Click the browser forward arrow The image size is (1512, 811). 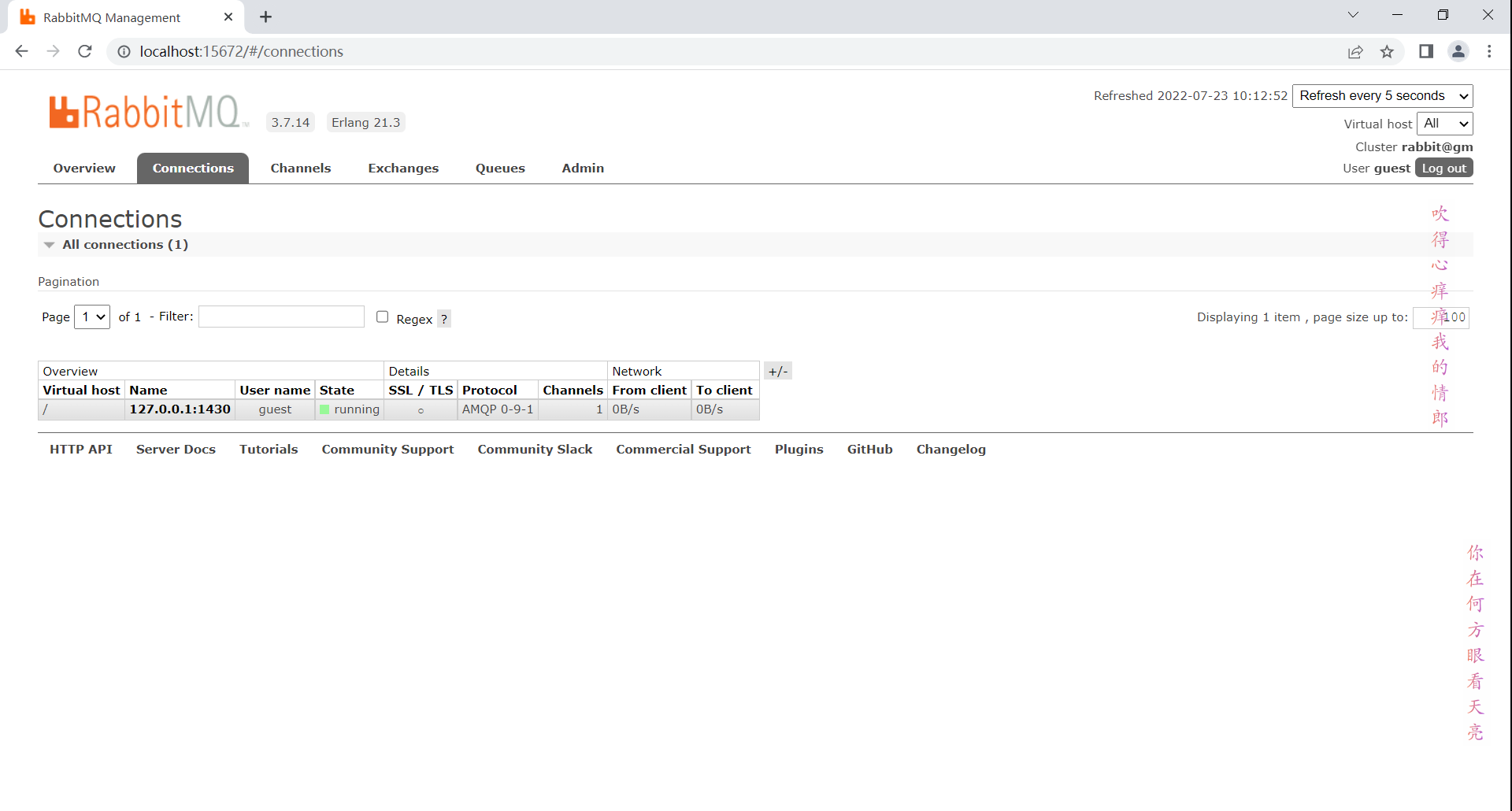click(54, 51)
